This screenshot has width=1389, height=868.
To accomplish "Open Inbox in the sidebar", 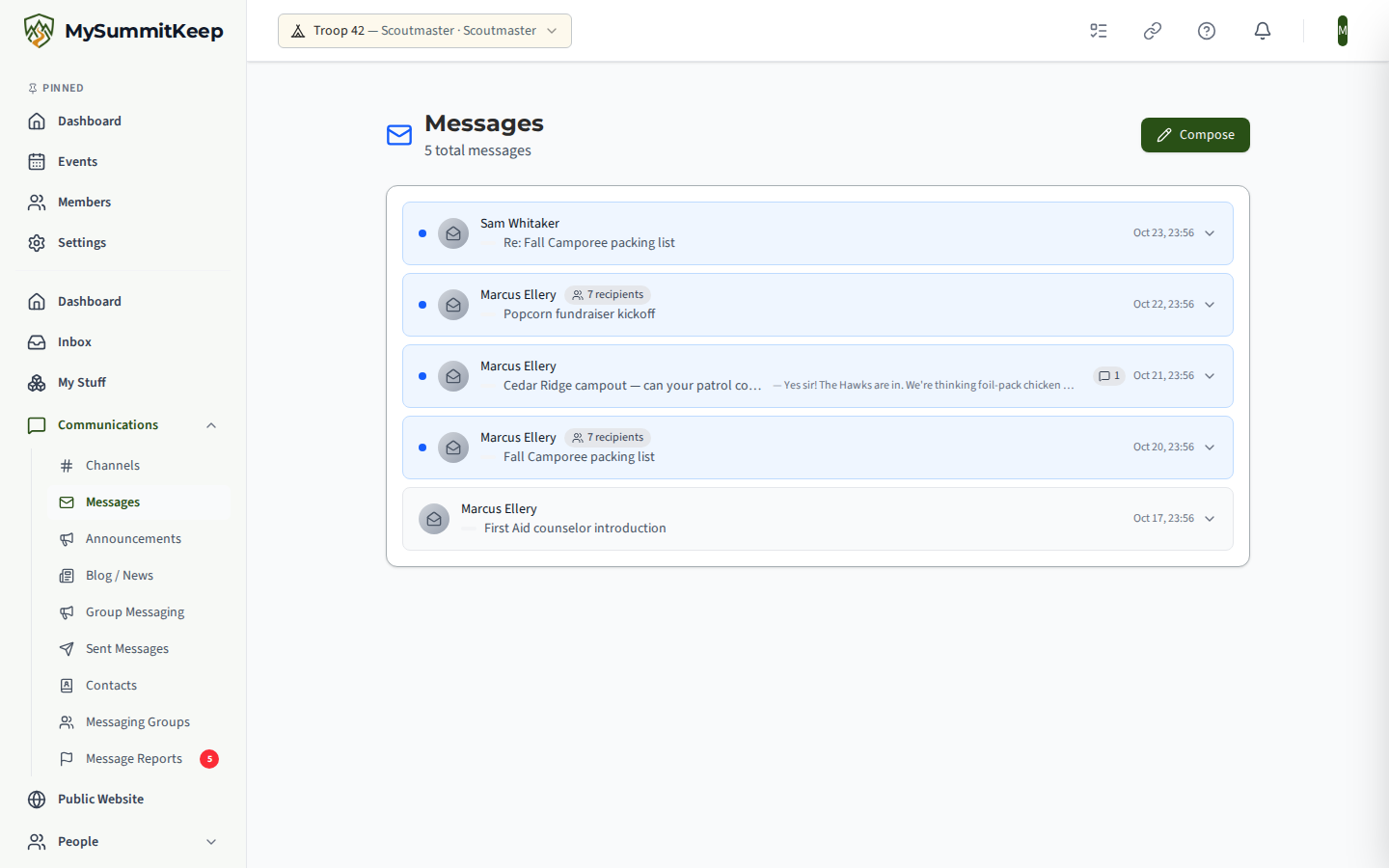I will [123, 342].
